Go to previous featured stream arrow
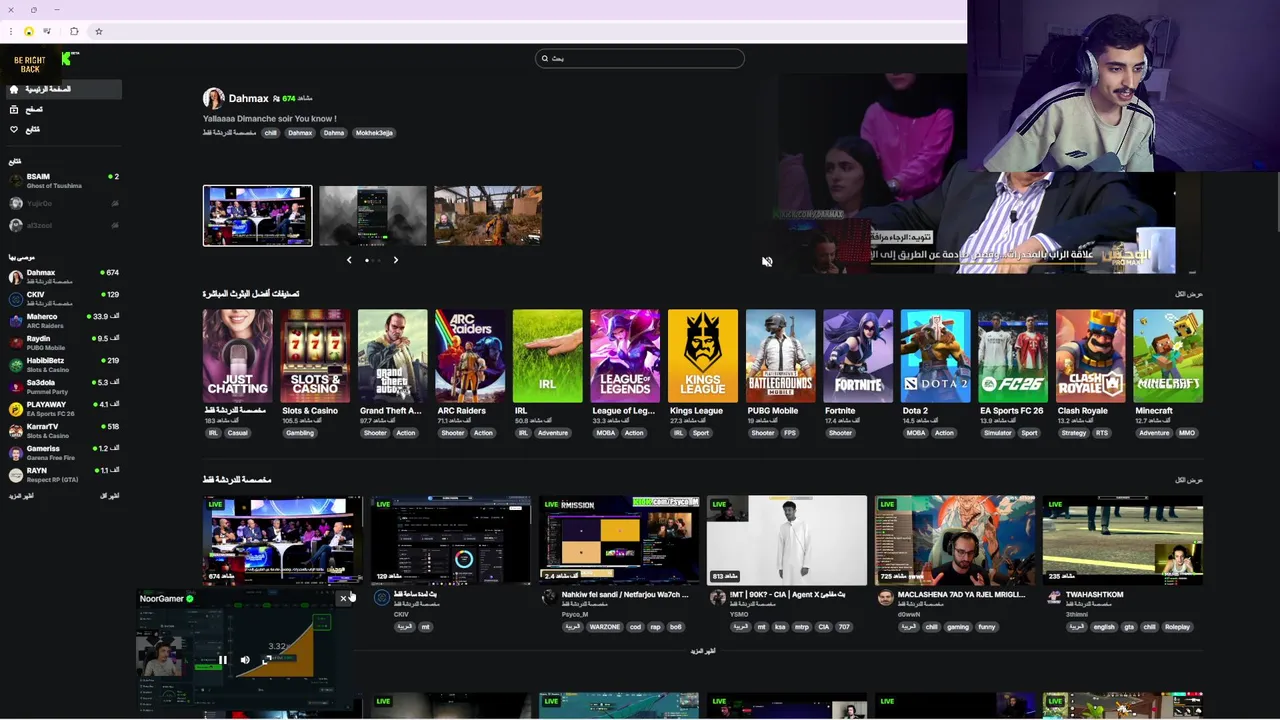 pos(349,260)
